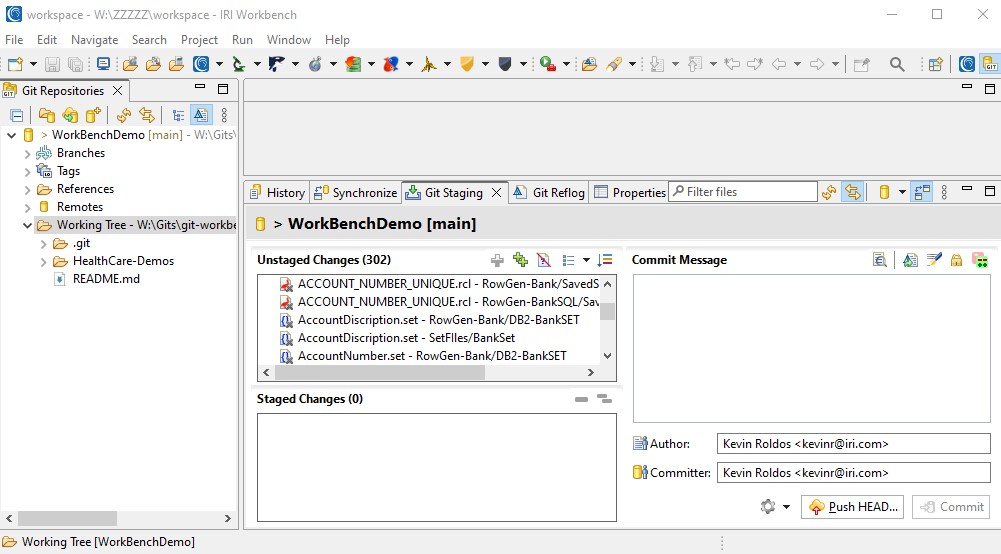Toggle Link with Editor in Git Staging
The image size is (1001, 554).
pos(853,192)
